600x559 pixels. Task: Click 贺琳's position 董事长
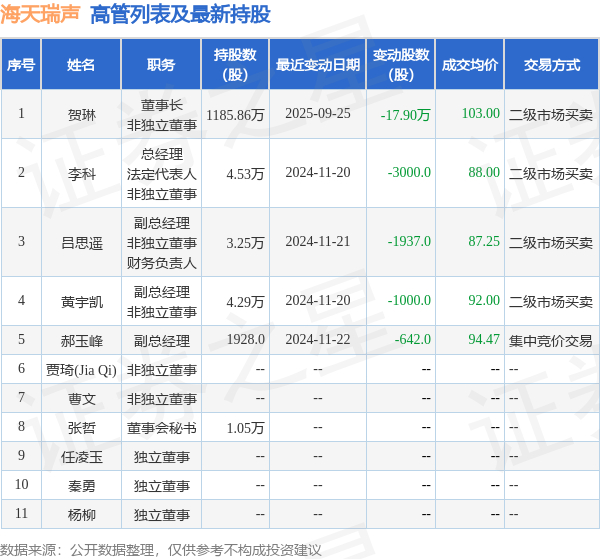click(x=161, y=105)
